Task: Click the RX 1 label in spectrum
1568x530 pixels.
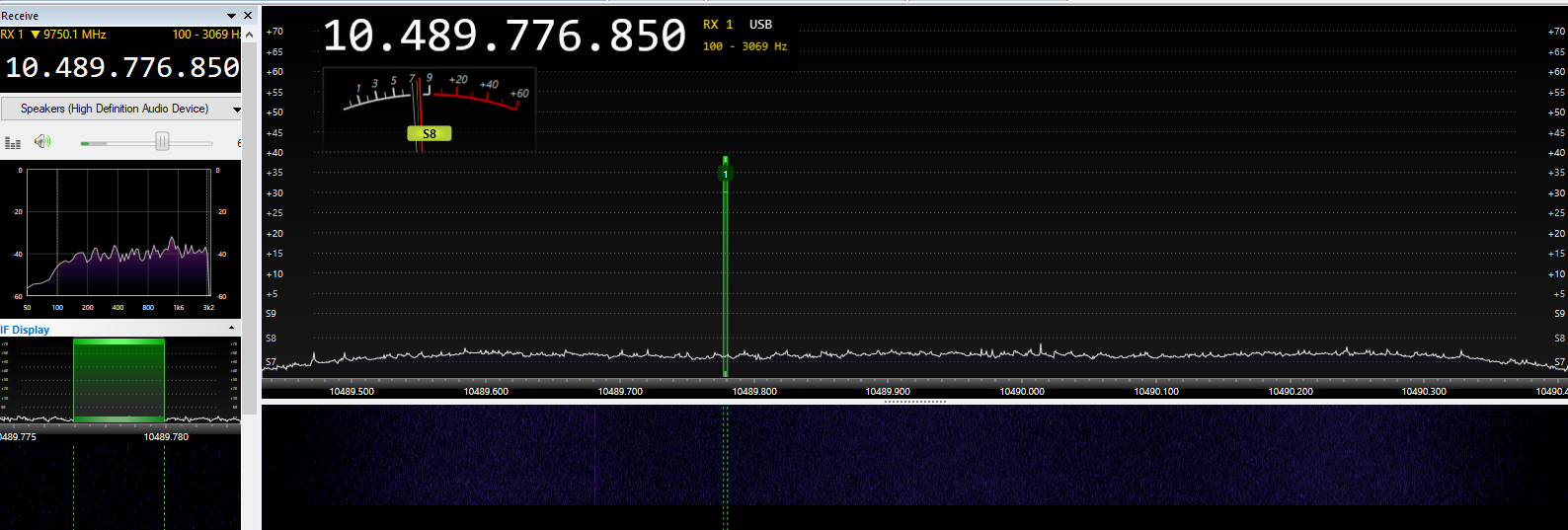Action: tap(718, 25)
